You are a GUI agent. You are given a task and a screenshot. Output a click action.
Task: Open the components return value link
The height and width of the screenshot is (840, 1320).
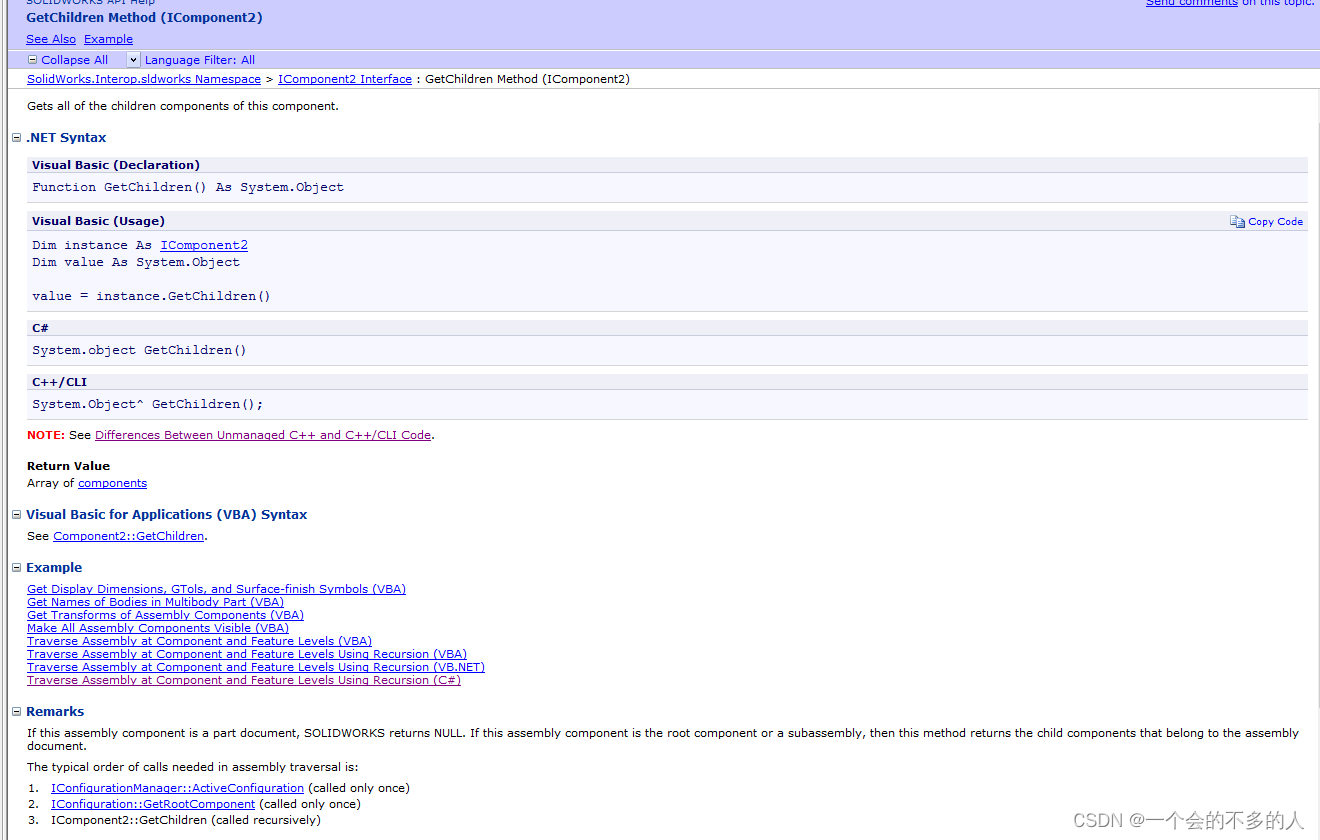[x=112, y=483]
